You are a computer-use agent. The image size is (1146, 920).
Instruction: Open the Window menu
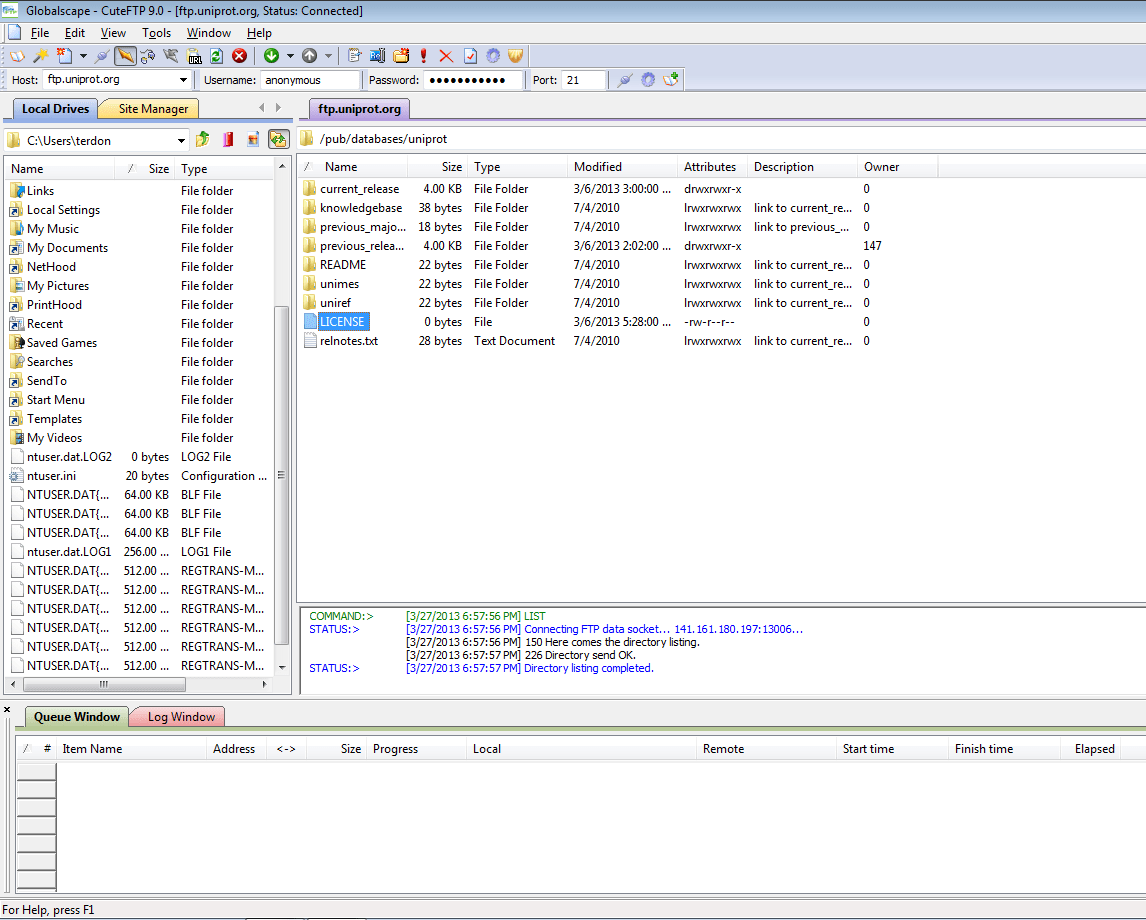click(208, 33)
